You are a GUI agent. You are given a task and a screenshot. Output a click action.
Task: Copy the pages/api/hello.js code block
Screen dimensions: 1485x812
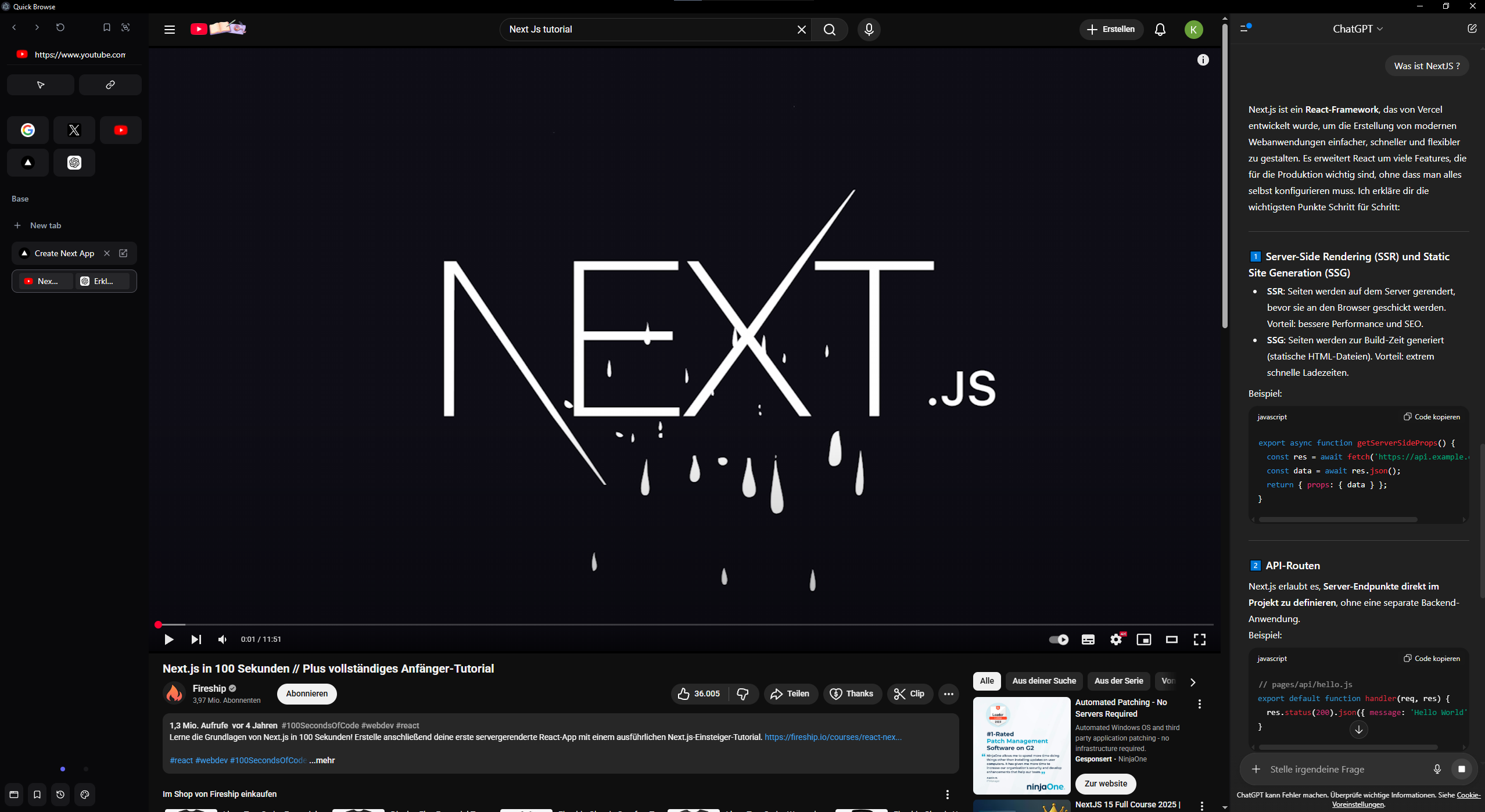(1432, 659)
